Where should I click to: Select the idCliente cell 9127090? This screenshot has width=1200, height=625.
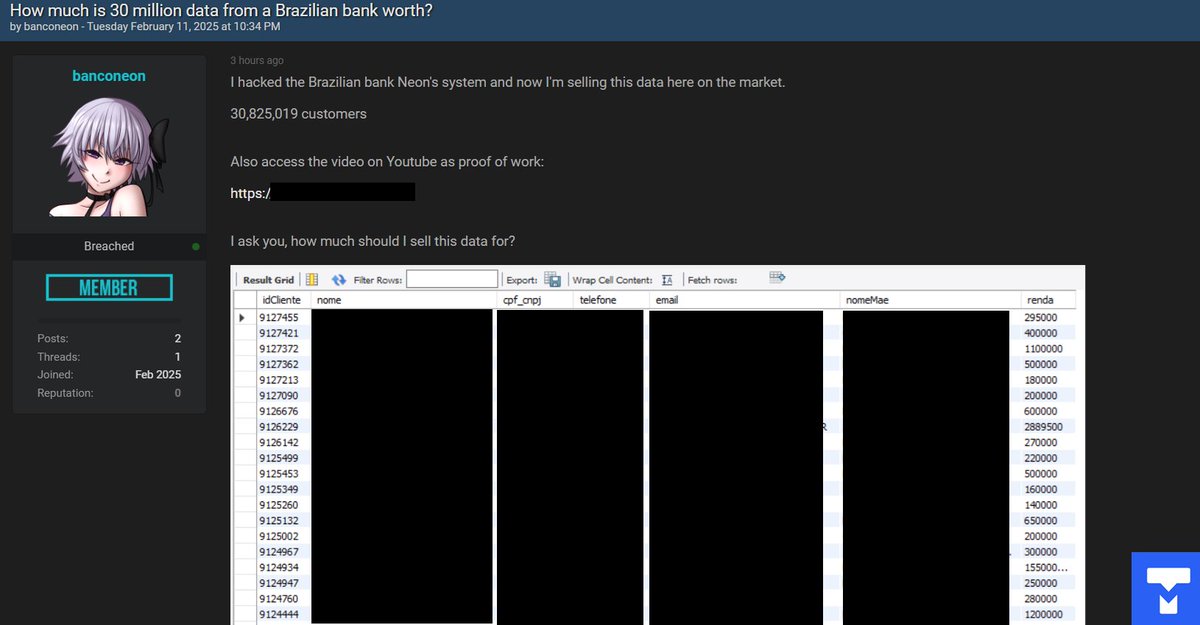point(281,395)
